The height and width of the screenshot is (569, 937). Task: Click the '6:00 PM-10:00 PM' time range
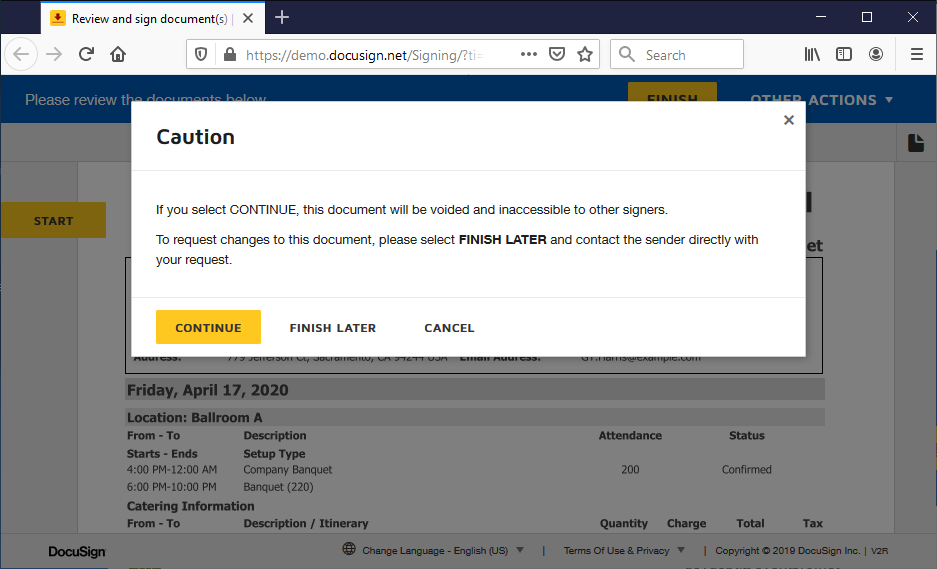(x=172, y=487)
